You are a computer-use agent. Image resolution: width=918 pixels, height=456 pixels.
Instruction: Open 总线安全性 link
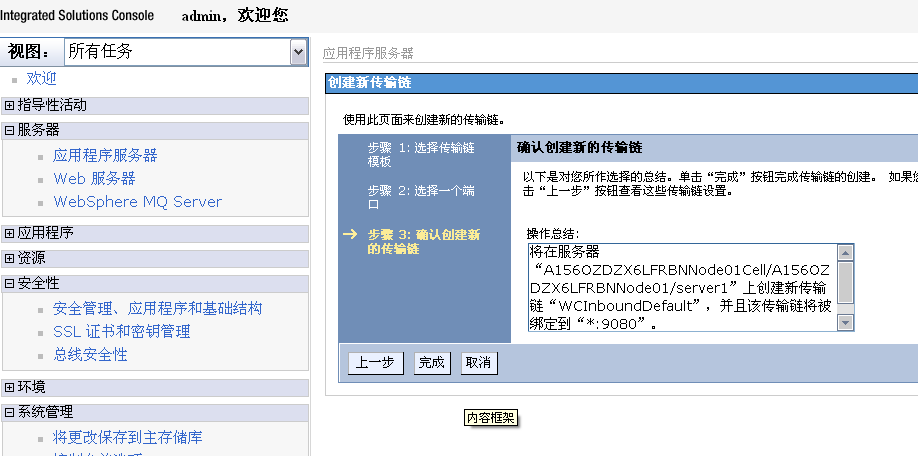90,355
